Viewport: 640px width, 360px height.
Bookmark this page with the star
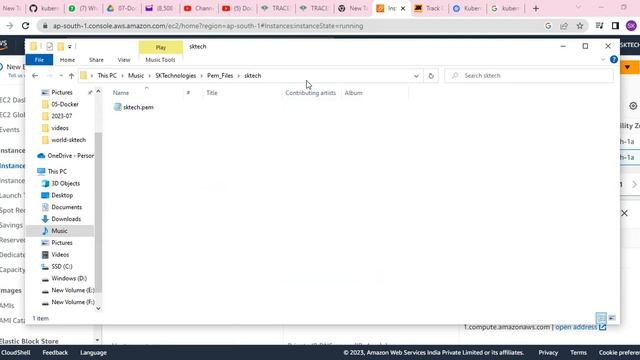(580, 26)
